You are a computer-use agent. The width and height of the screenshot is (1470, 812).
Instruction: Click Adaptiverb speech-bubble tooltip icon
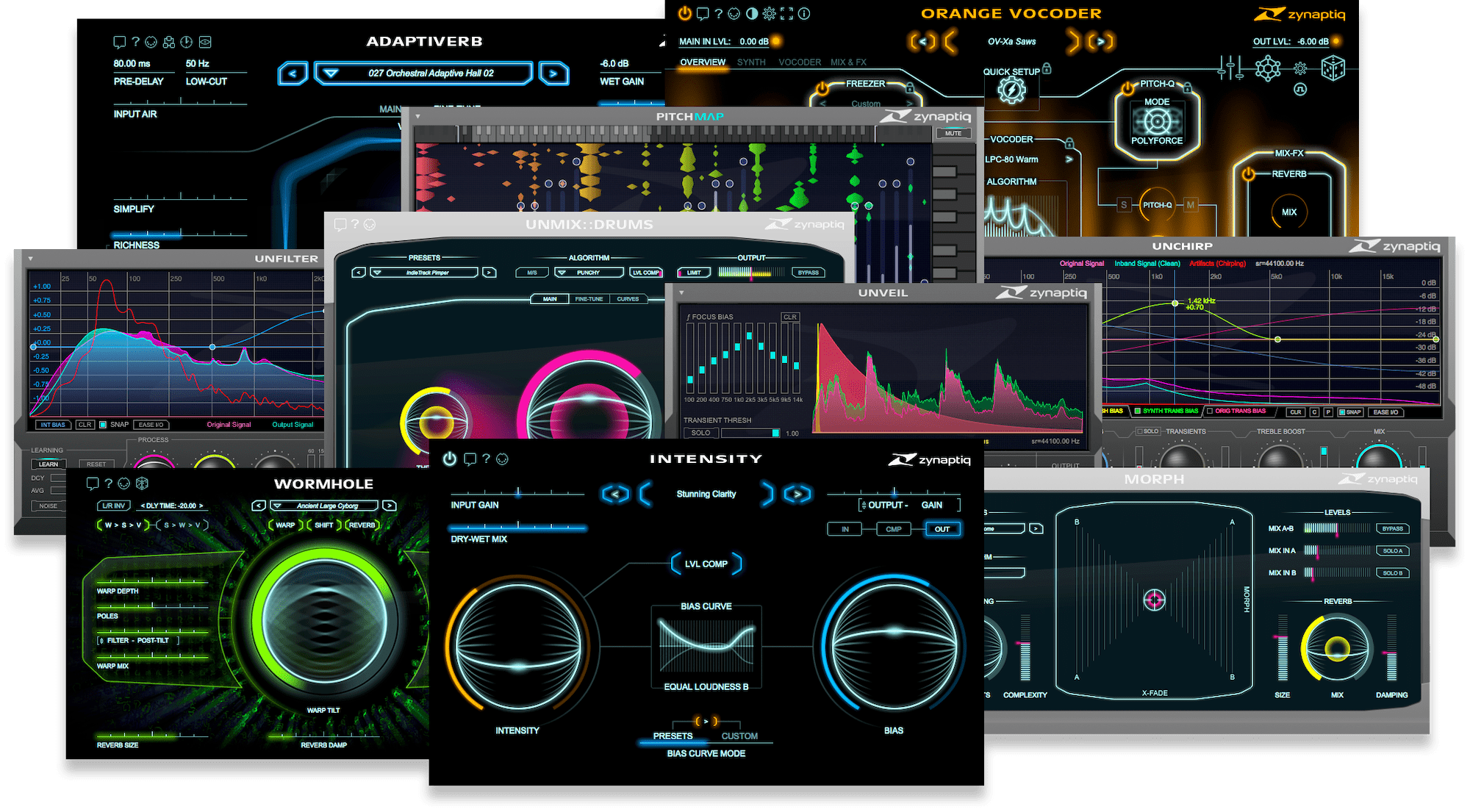(x=119, y=42)
